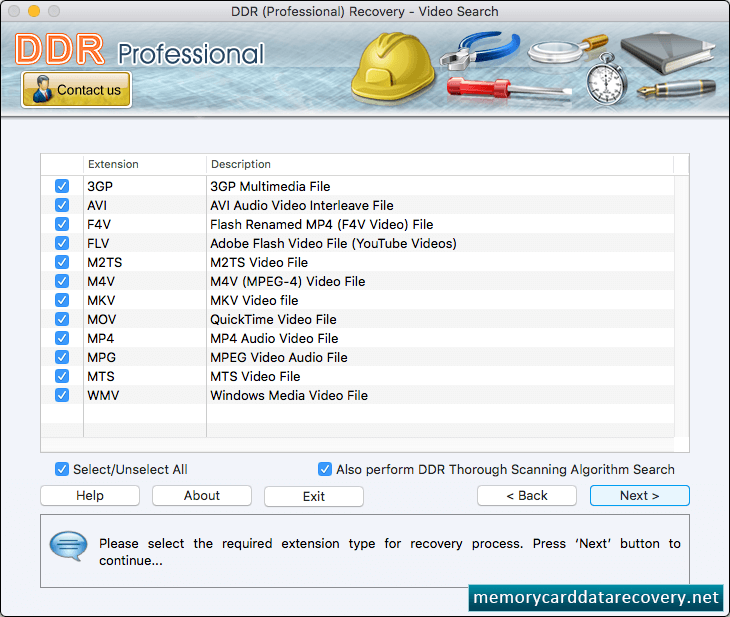Click the stopwatch icon in banner
Image resolution: width=730 pixels, height=617 pixels.
[x=605, y=80]
